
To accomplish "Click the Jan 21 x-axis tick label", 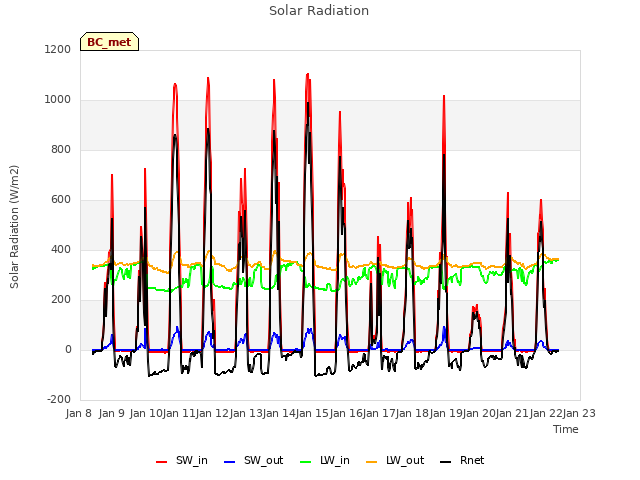I will pos(513,413).
